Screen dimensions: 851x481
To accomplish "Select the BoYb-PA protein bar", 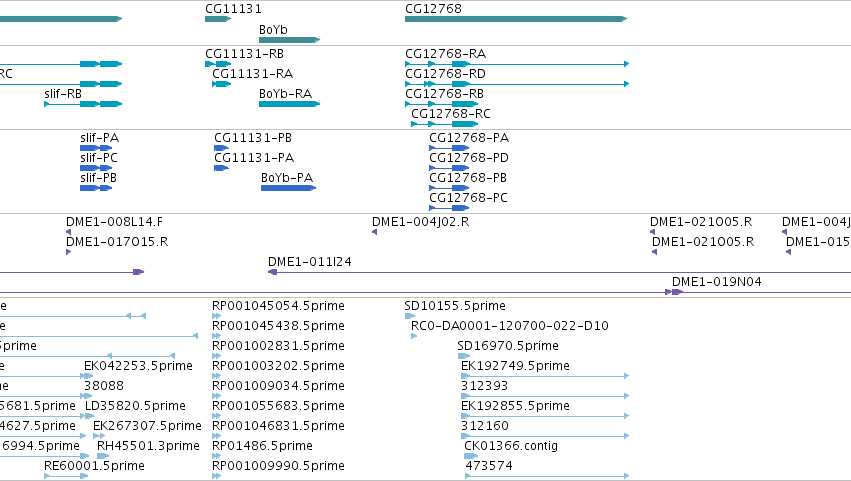I will pyautogui.click(x=288, y=188).
